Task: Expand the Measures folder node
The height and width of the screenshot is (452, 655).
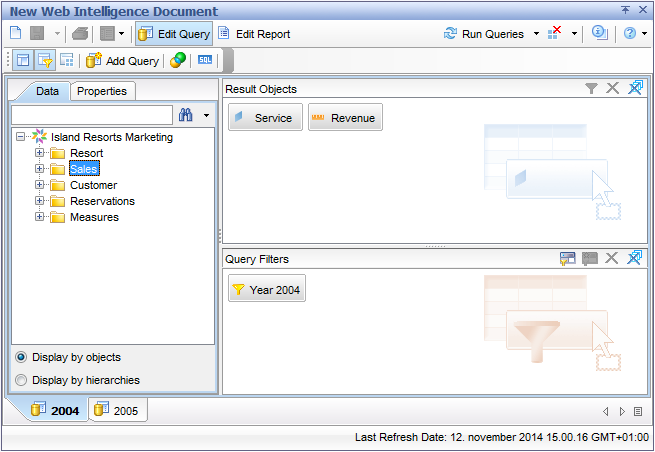Action: tap(40, 217)
